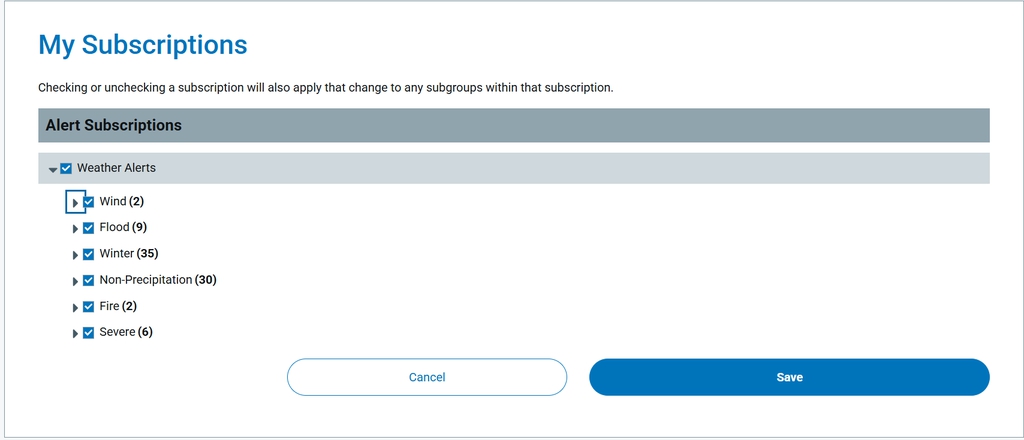This screenshot has width=1024, height=440.
Task: Click the Alert Subscriptions header bar
Action: point(513,126)
